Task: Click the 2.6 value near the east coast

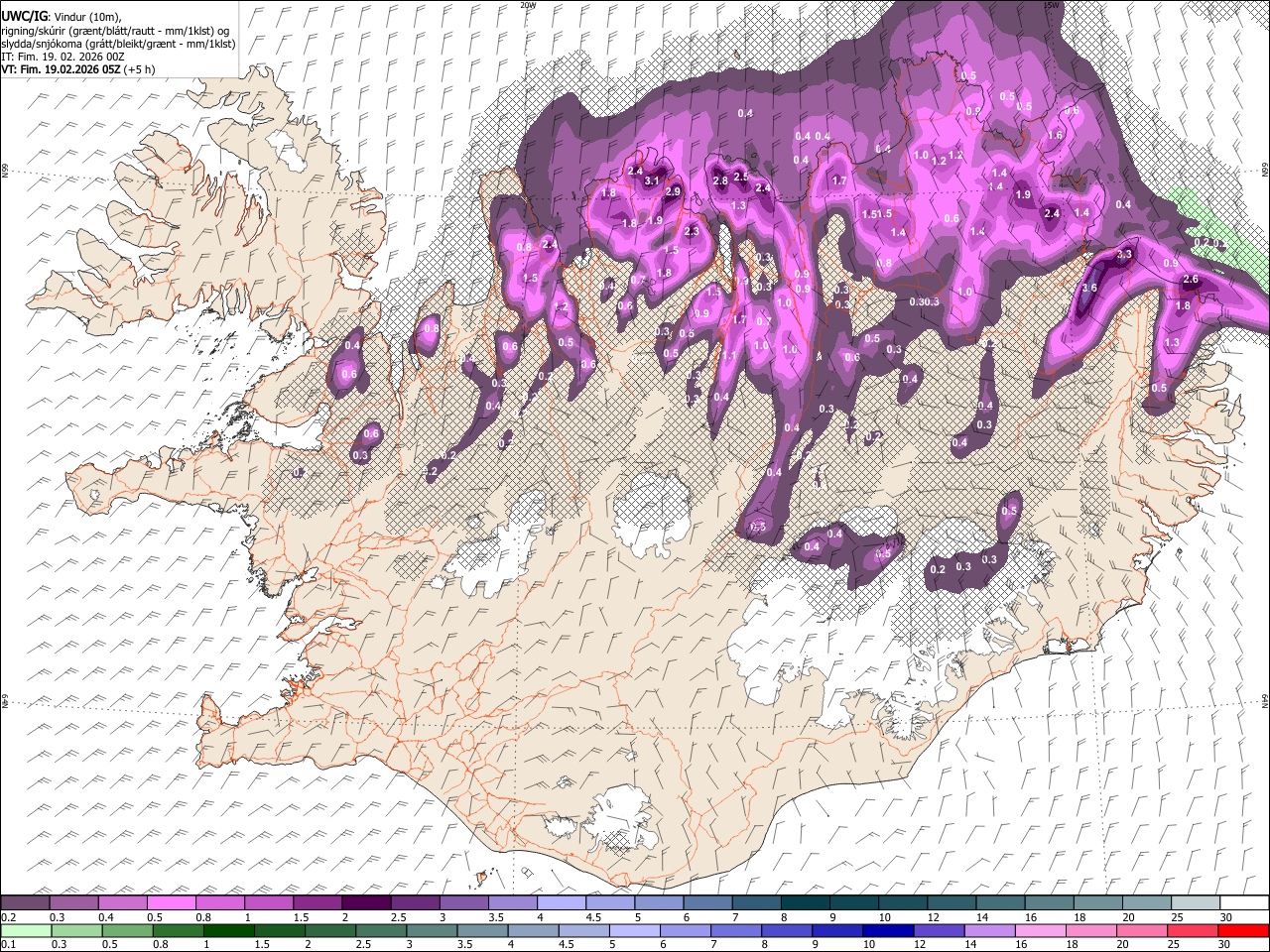Action: 1192,281
